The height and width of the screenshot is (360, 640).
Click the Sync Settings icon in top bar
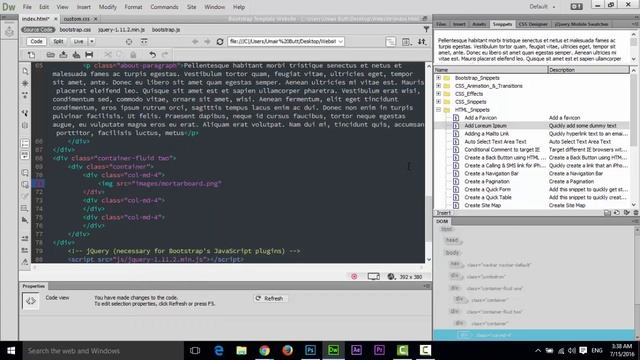[x=576, y=7]
